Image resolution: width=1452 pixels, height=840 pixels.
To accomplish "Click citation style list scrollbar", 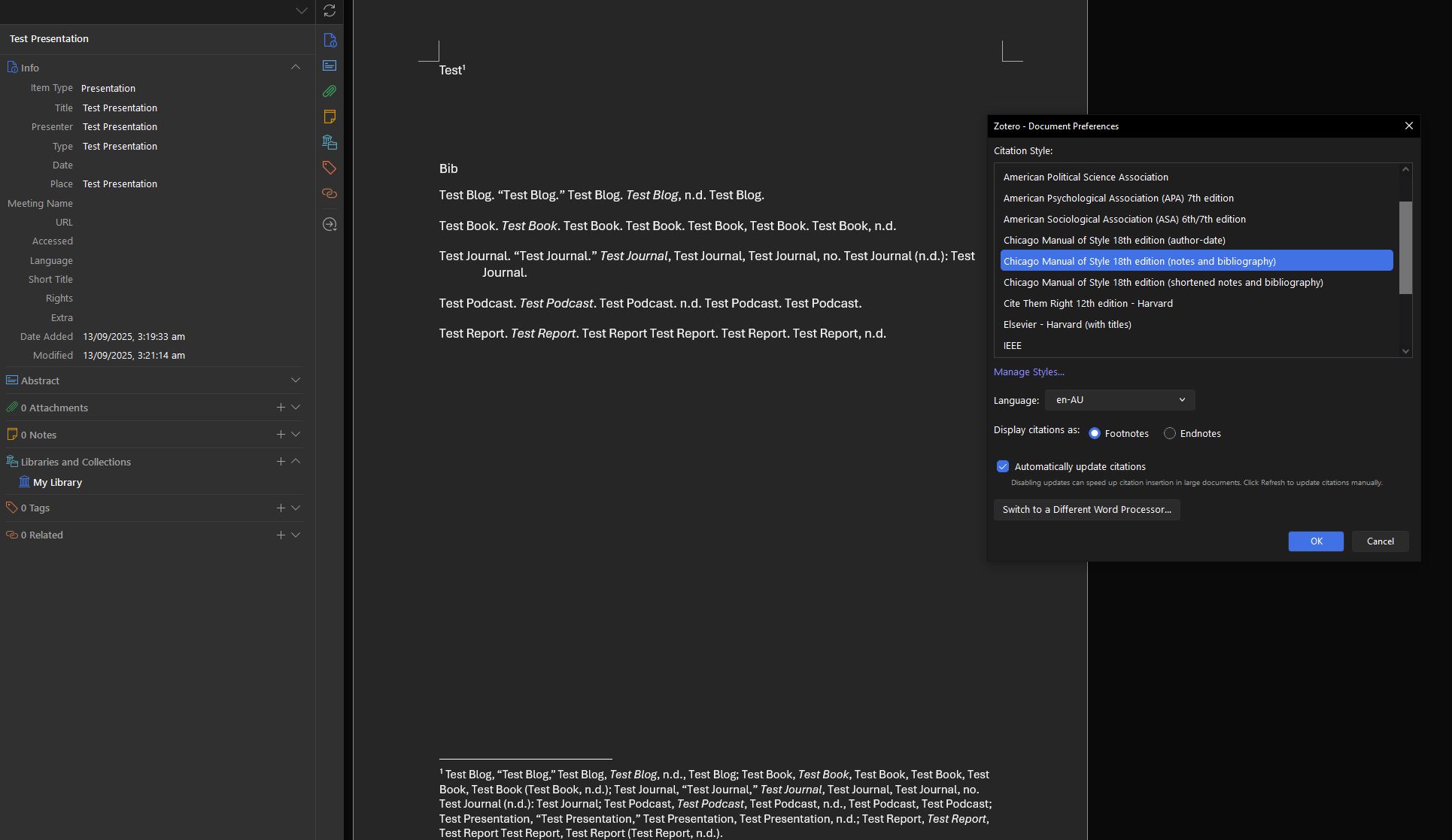I will (1405, 248).
